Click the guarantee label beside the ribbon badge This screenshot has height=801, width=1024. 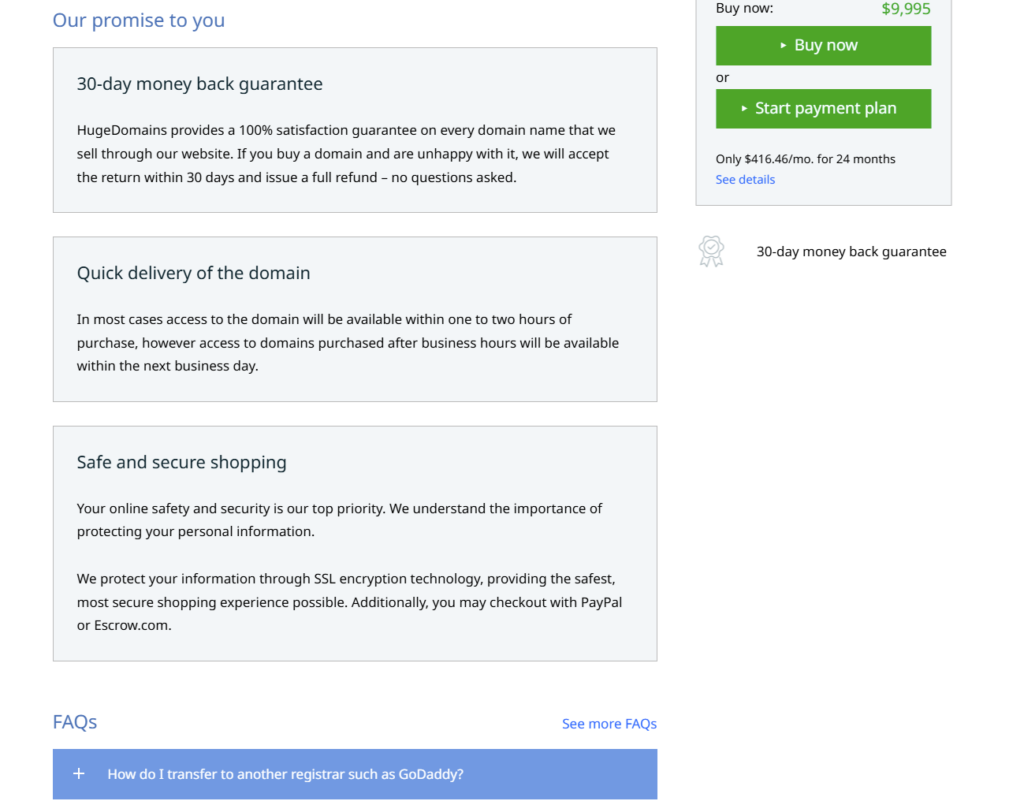(x=851, y=252)
